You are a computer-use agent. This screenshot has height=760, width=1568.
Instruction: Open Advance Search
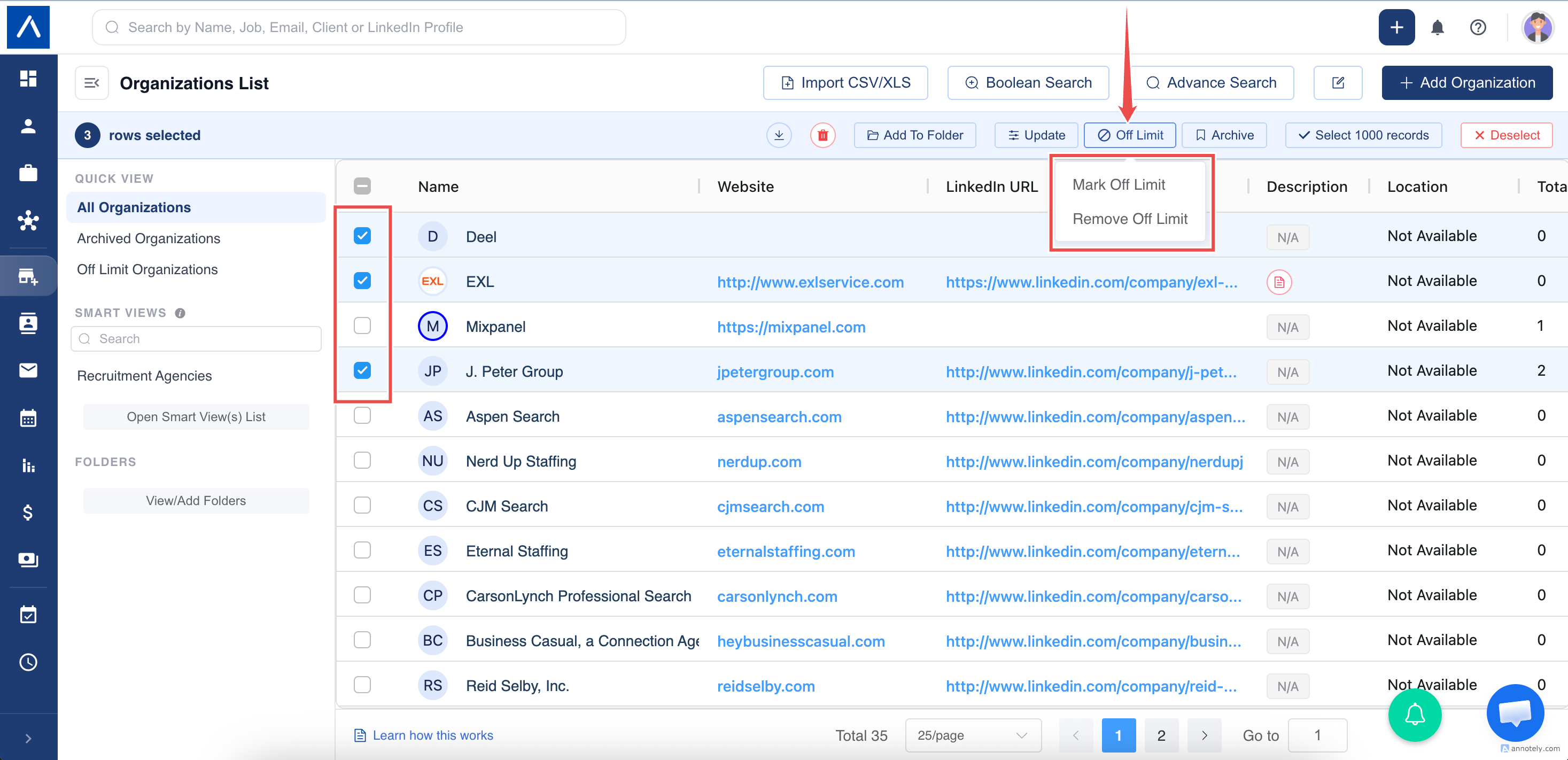click(1212, 83)
